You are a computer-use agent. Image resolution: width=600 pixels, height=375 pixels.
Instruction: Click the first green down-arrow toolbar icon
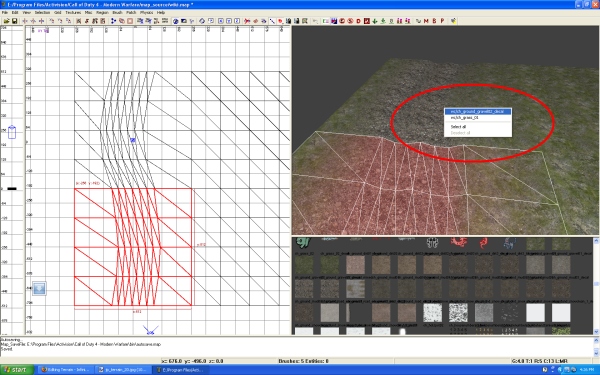pos(375,21)
